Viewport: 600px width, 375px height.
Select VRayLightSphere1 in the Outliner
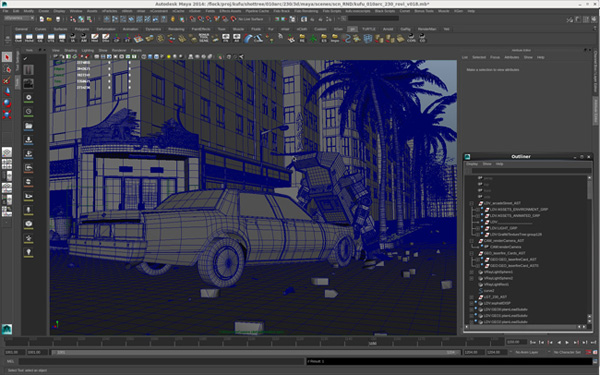pos(498,272)
